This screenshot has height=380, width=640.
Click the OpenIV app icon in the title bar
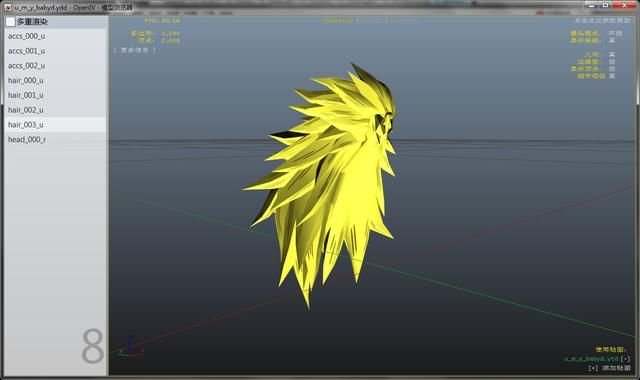[8, 7]
